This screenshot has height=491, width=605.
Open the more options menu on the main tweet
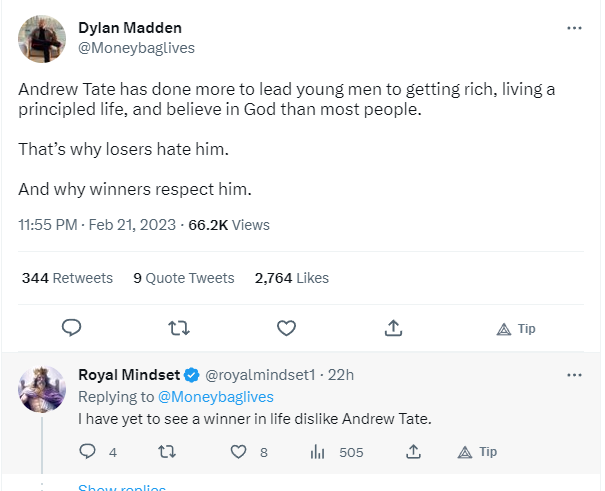tap(574, 28)
